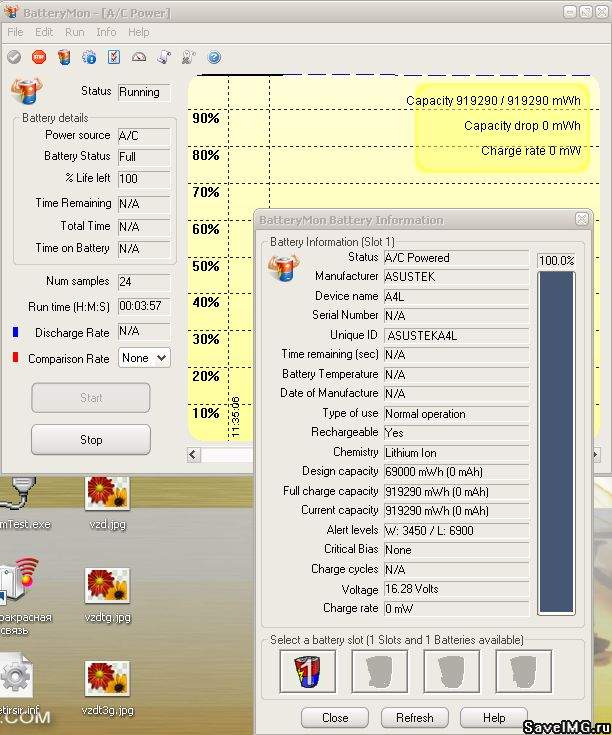Open the Test.exe desktop icon

tap(21, 503)
